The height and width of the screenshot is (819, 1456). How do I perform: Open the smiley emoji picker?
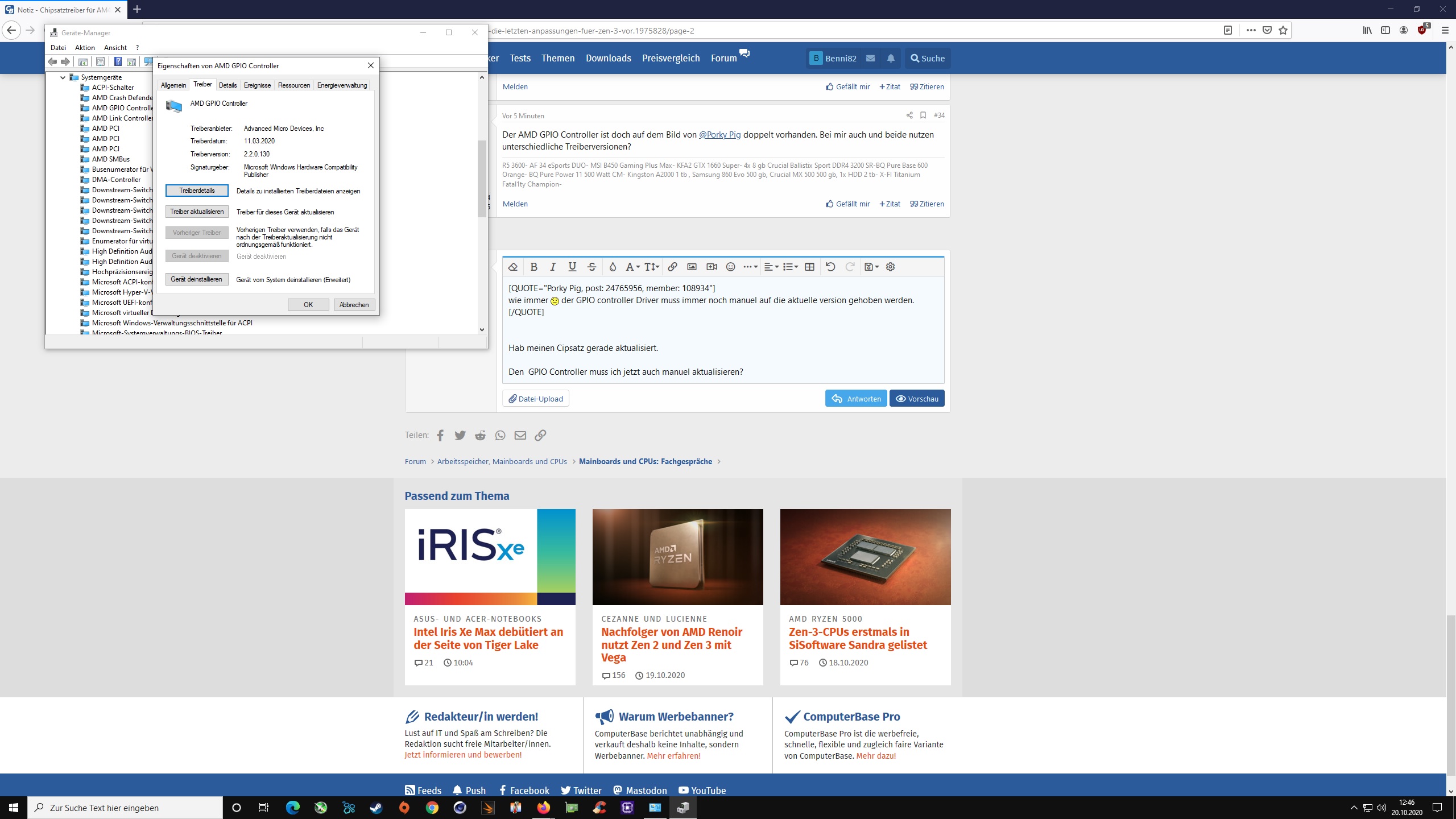click(x=731, y=267)
